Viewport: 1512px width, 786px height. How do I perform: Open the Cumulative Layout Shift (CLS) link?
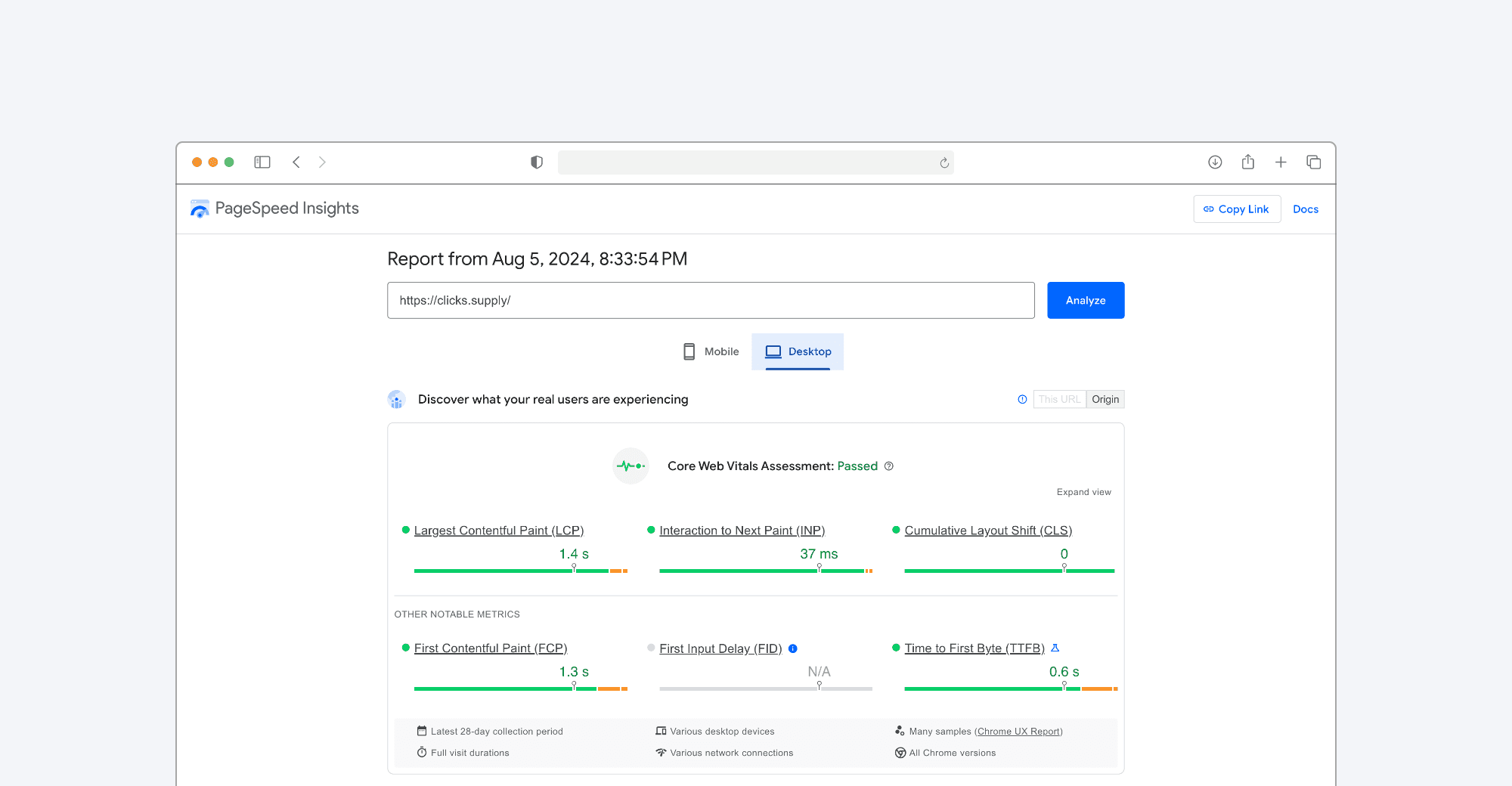click(x=988, y=531)
